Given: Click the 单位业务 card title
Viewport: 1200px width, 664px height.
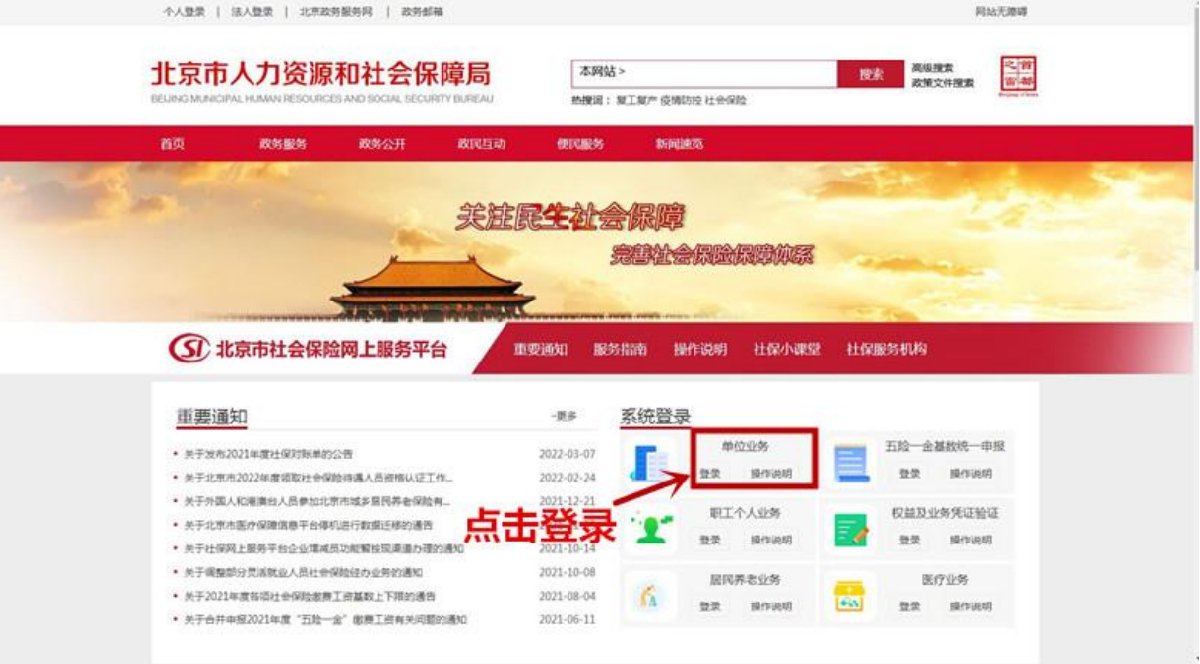Looking at the screenshot, I should 745,447.
